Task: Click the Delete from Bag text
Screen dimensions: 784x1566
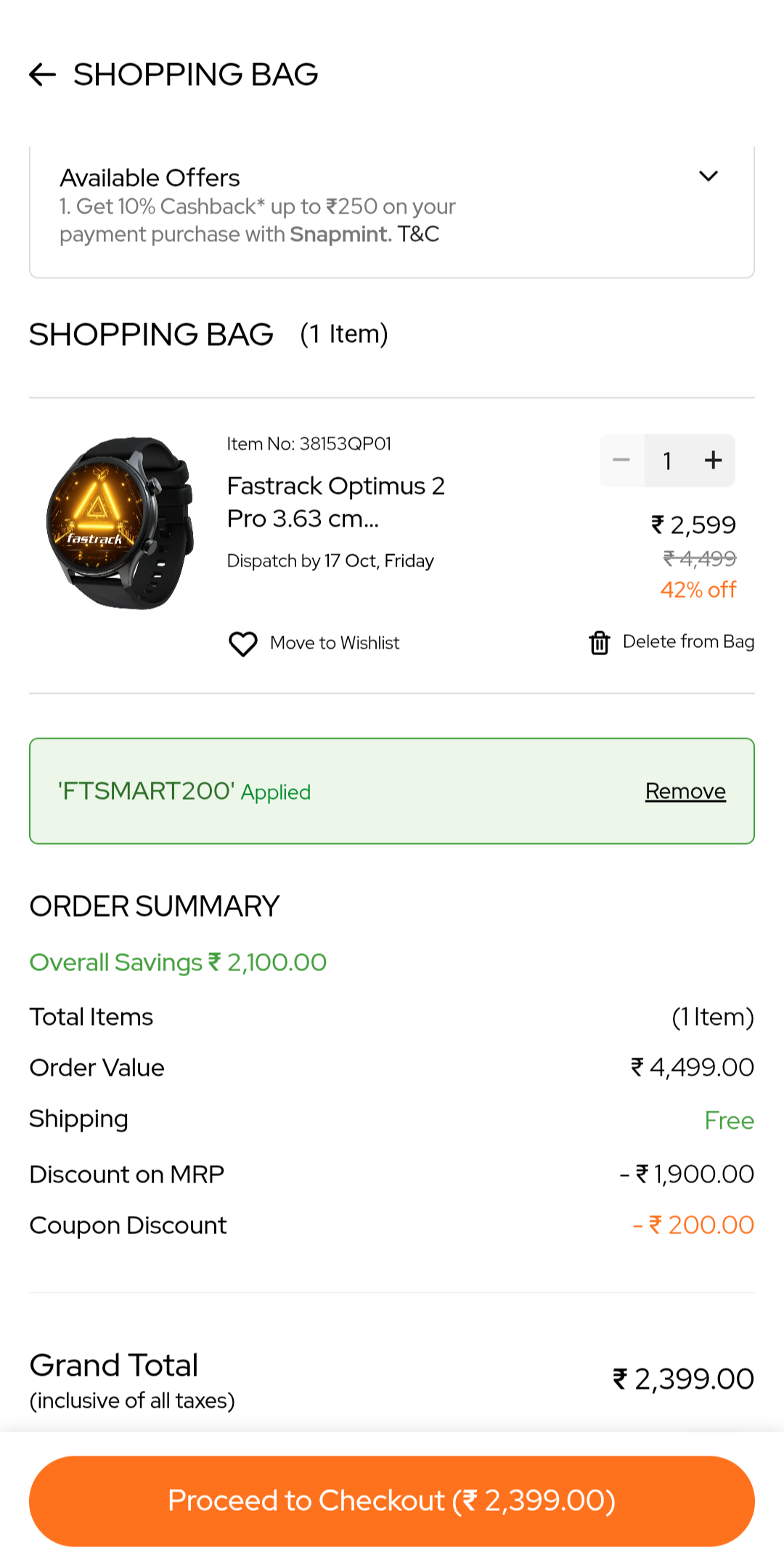Action: click(688, 641)
